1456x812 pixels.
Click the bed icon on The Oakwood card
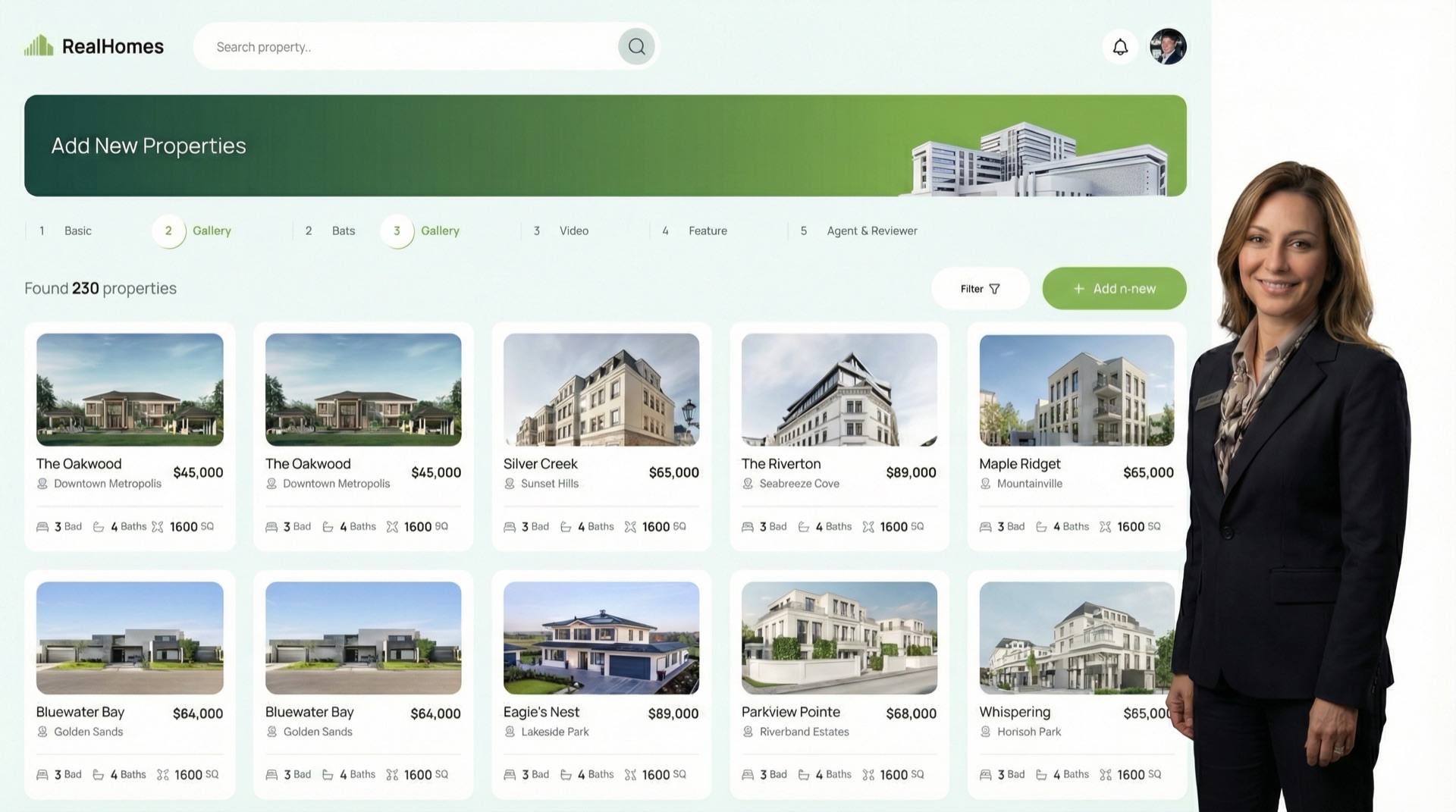42,526
